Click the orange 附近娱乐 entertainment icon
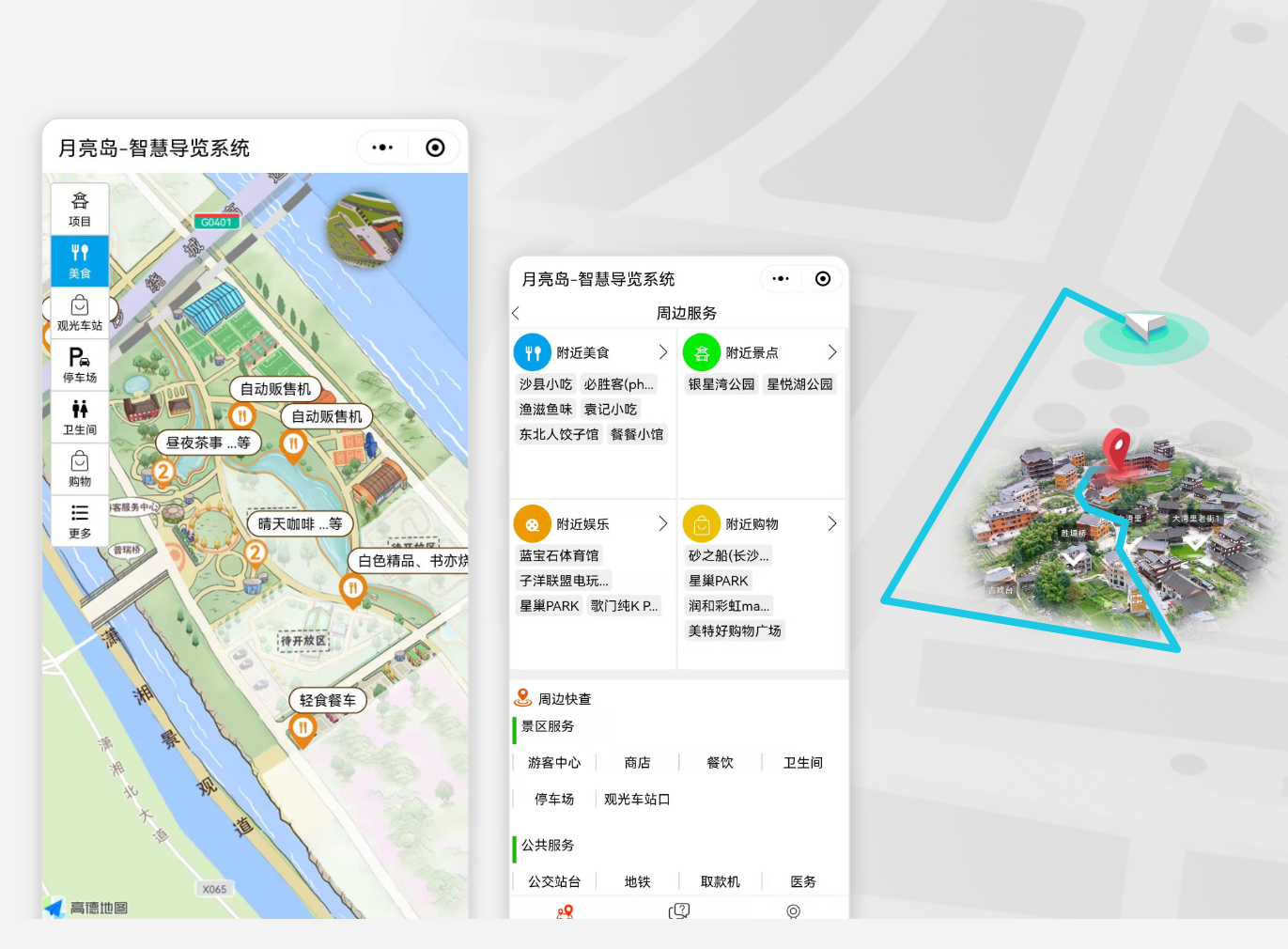The width and height of the screenshot is (1288, 949). click(x=532, y=524)
